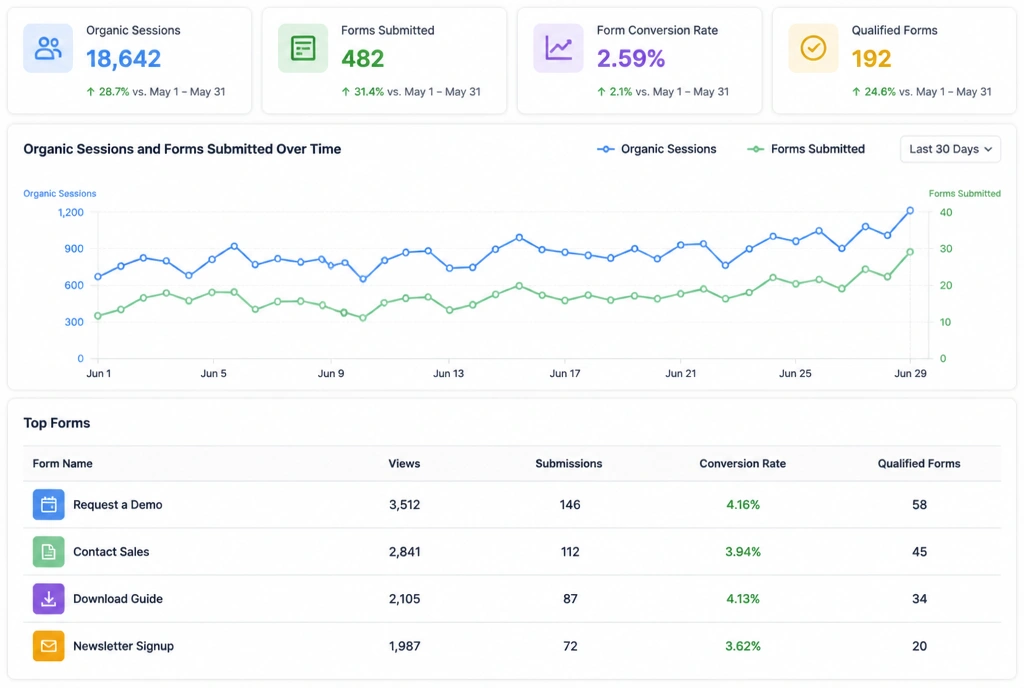Open the Contact Sales form
This screenshot has height=688, width=1024.
click(111, 552)
